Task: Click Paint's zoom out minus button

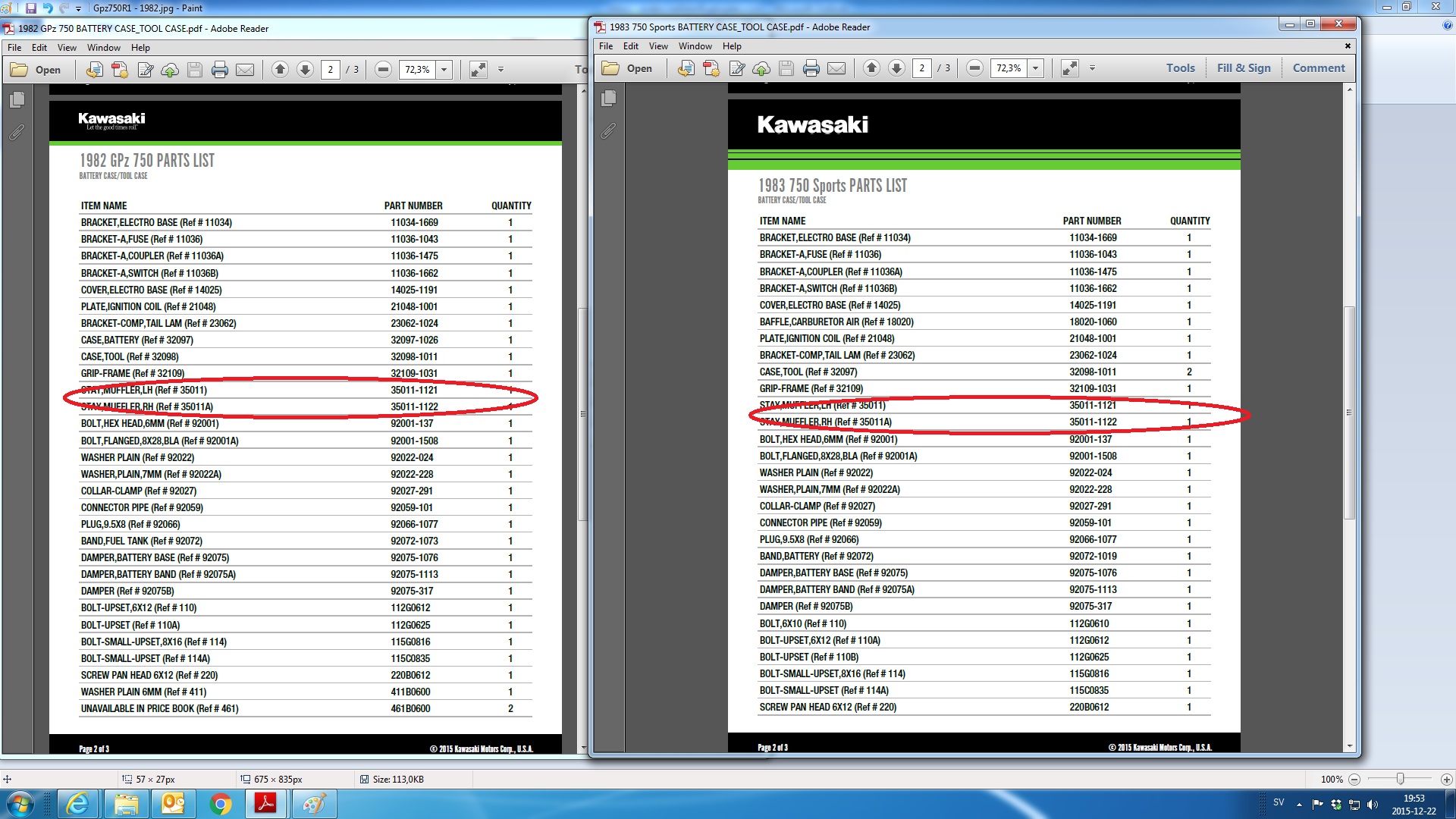Action: 1354,779
